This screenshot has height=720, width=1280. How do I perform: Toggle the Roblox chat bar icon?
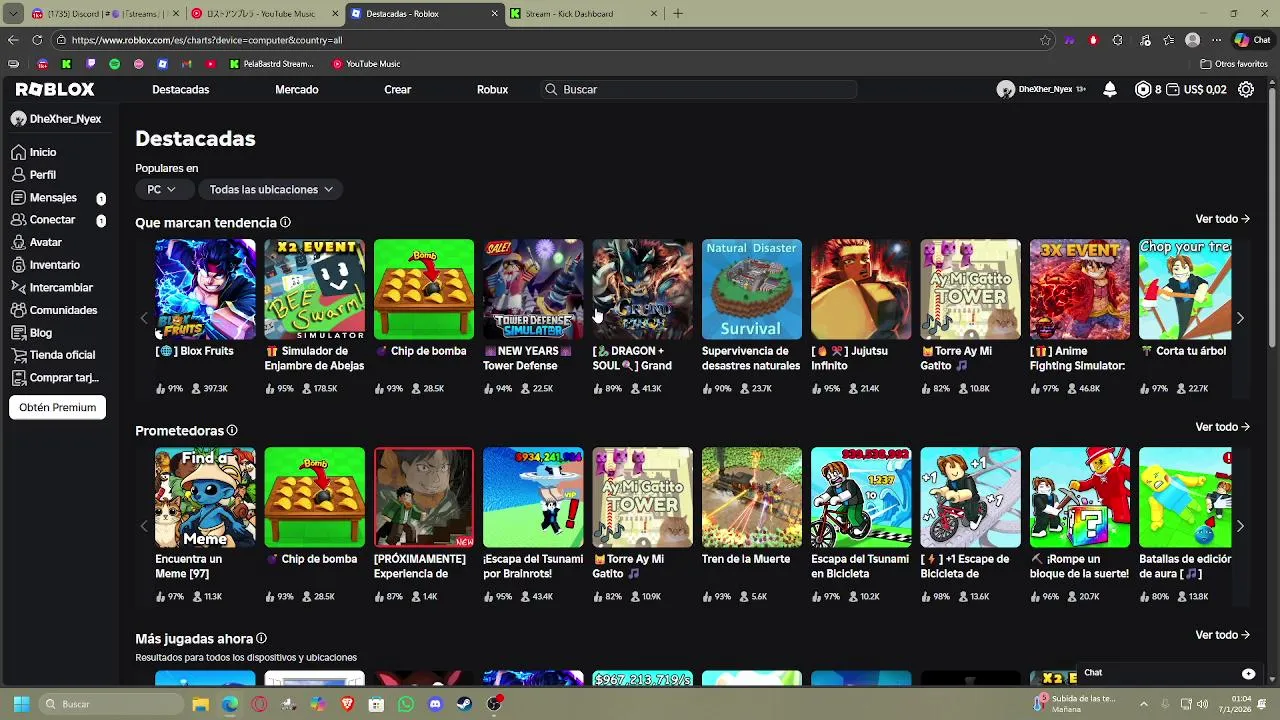pos(1248,673)
